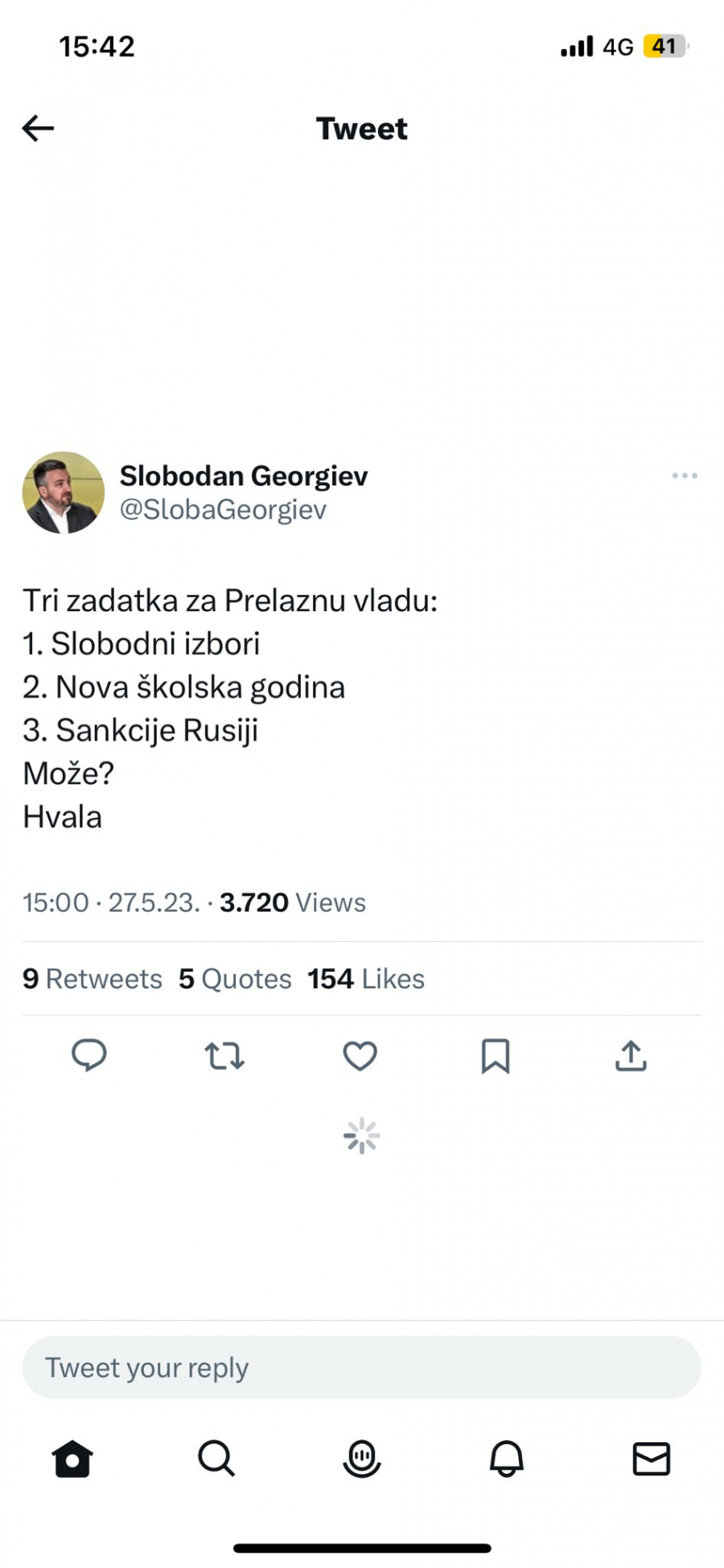Open Spaces with the microphone icon
The width and height of the screenshot is (724, 1568).
361,1459
